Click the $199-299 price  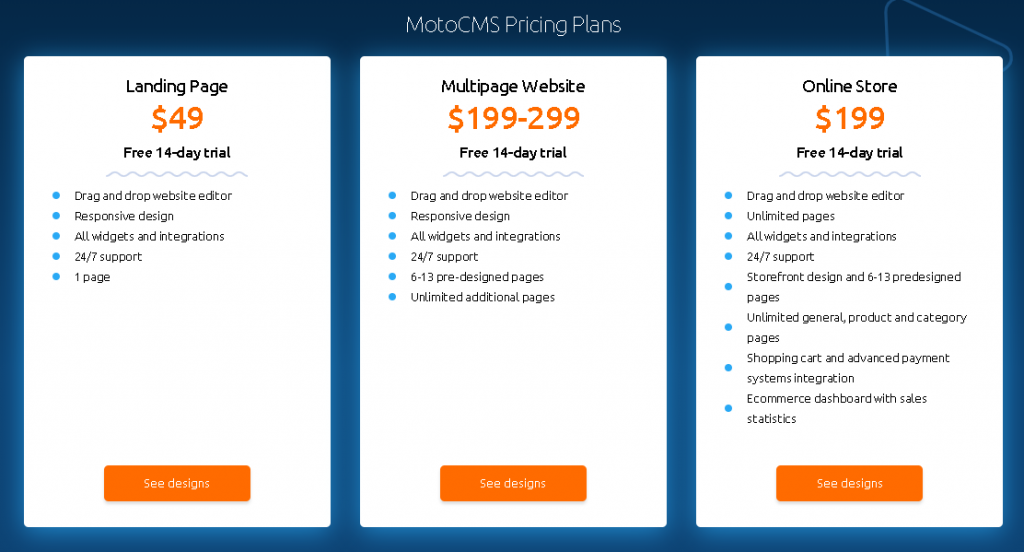[x=513, y=119]
